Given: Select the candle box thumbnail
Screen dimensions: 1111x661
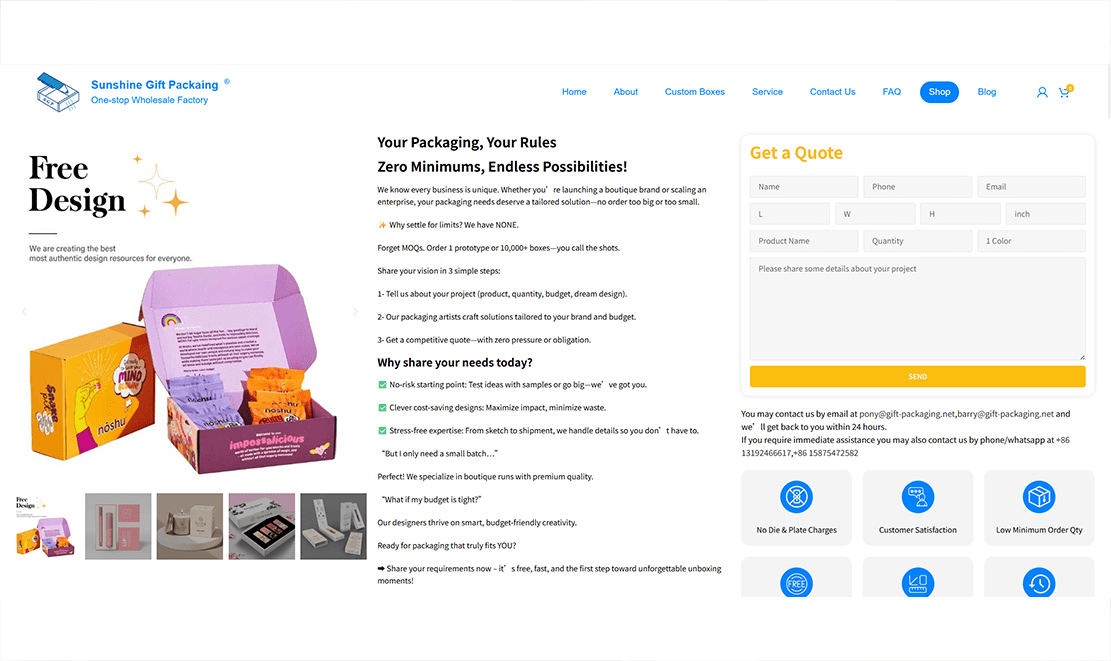Looking at the screenshot, I should [190, 526].
